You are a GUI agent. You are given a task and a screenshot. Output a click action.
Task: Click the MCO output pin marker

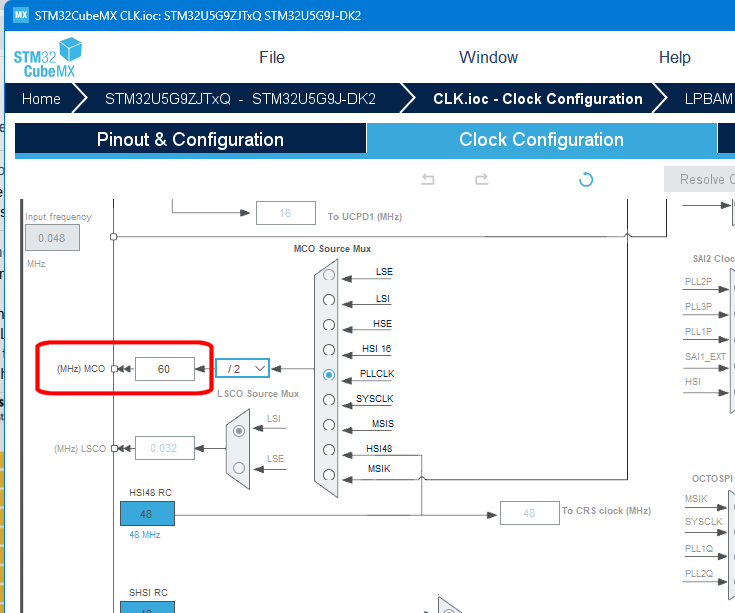(114, 369)
